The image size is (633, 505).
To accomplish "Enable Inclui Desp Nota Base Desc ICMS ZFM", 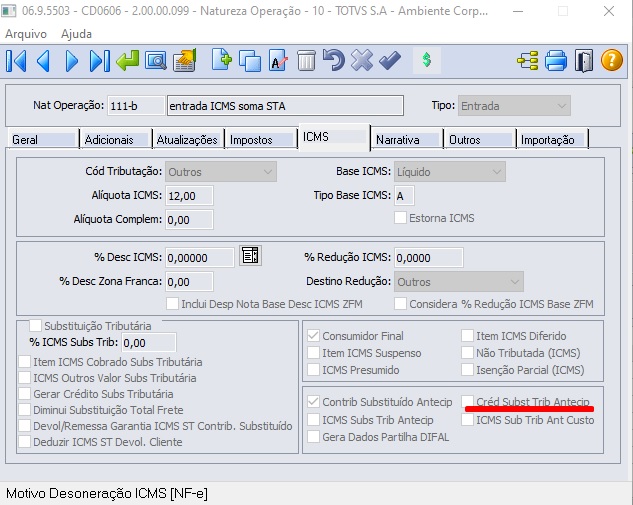I will pos(172,304).
